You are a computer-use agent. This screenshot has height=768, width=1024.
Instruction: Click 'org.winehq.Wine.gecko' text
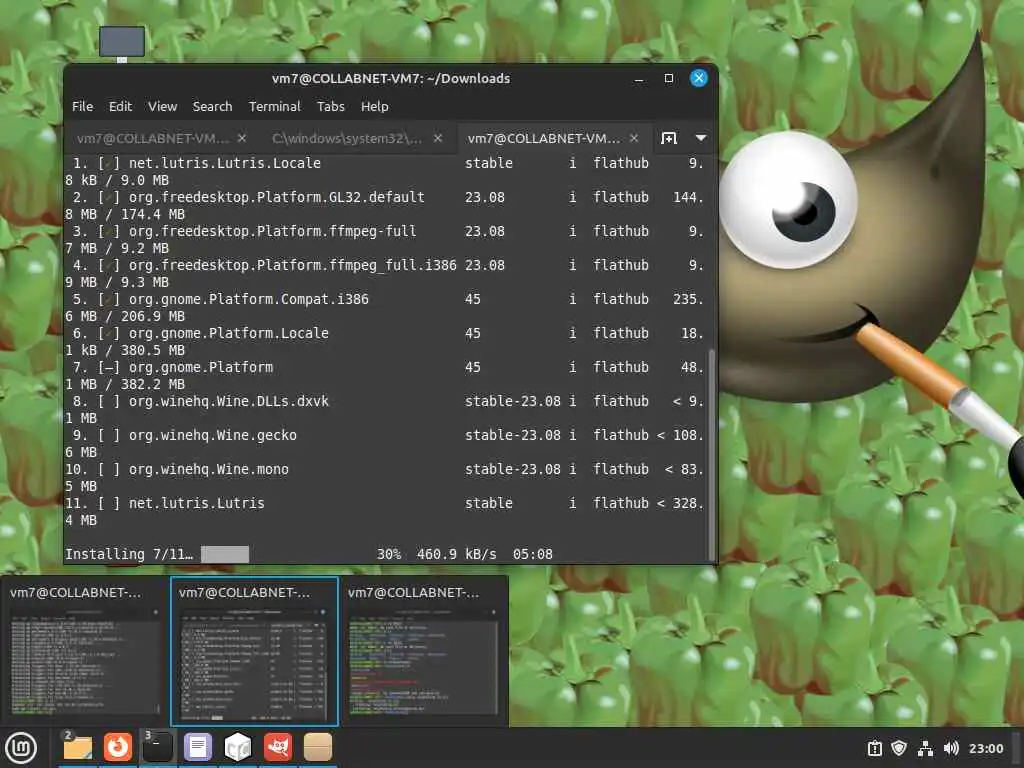212,435
